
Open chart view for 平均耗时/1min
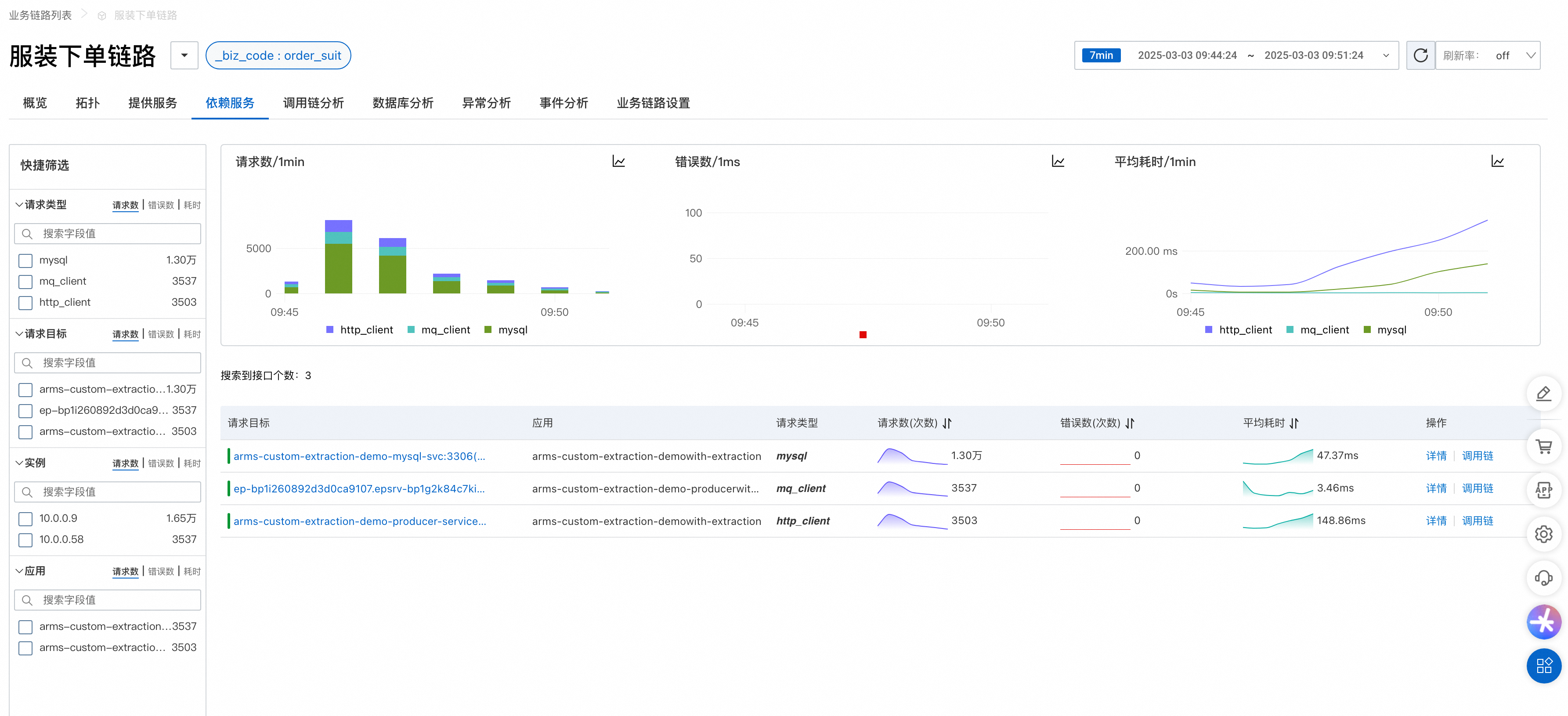pos(1497,161)
